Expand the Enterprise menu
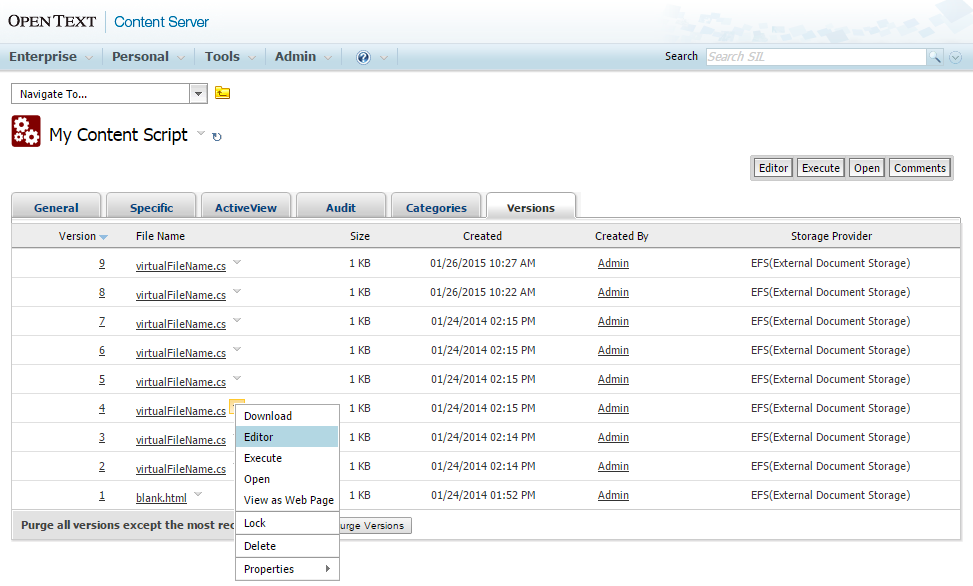The width and height of the screenshot is (973, 586). tap(50, 57)
